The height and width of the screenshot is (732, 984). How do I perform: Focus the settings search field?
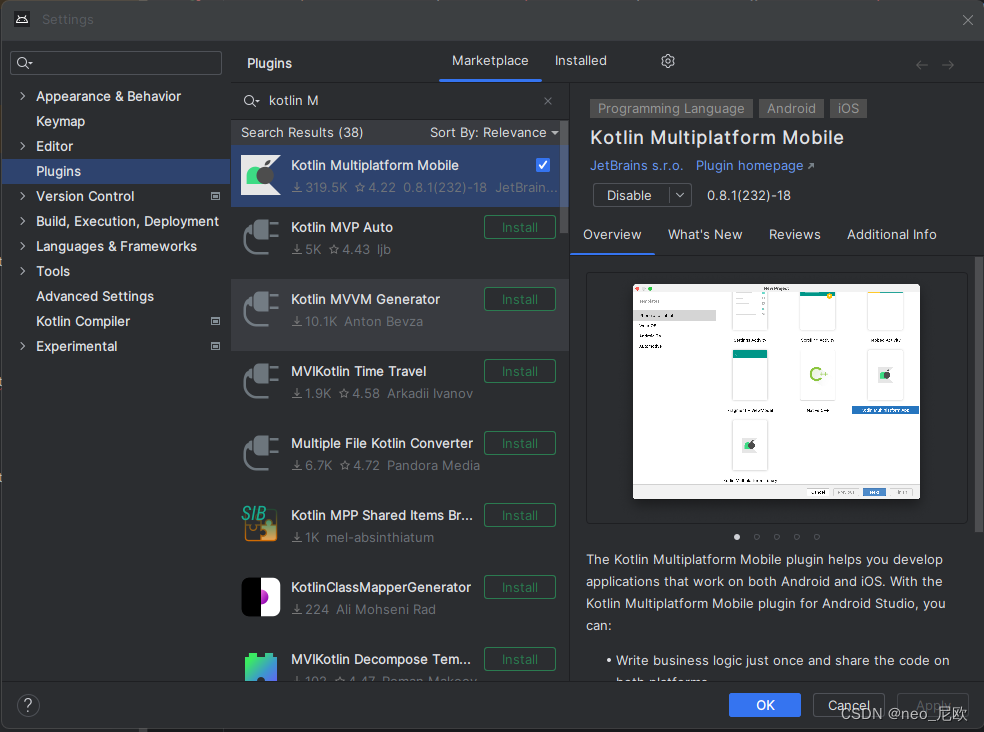116,63
